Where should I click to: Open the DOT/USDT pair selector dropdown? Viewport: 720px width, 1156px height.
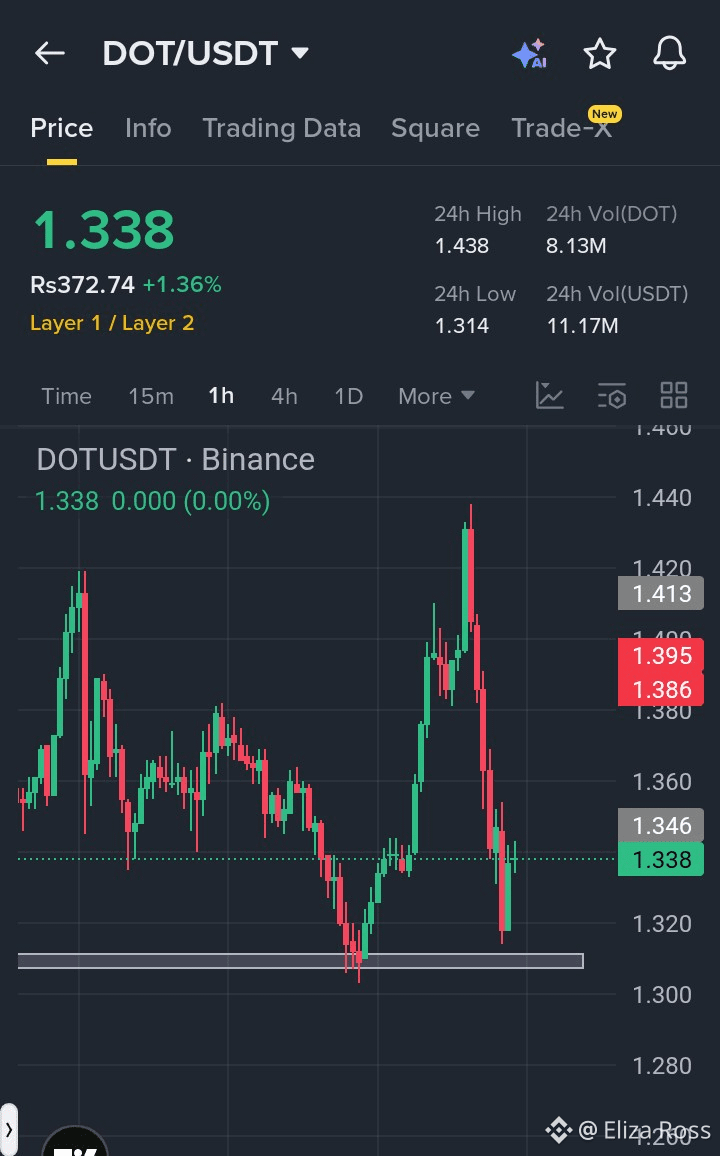206,53
